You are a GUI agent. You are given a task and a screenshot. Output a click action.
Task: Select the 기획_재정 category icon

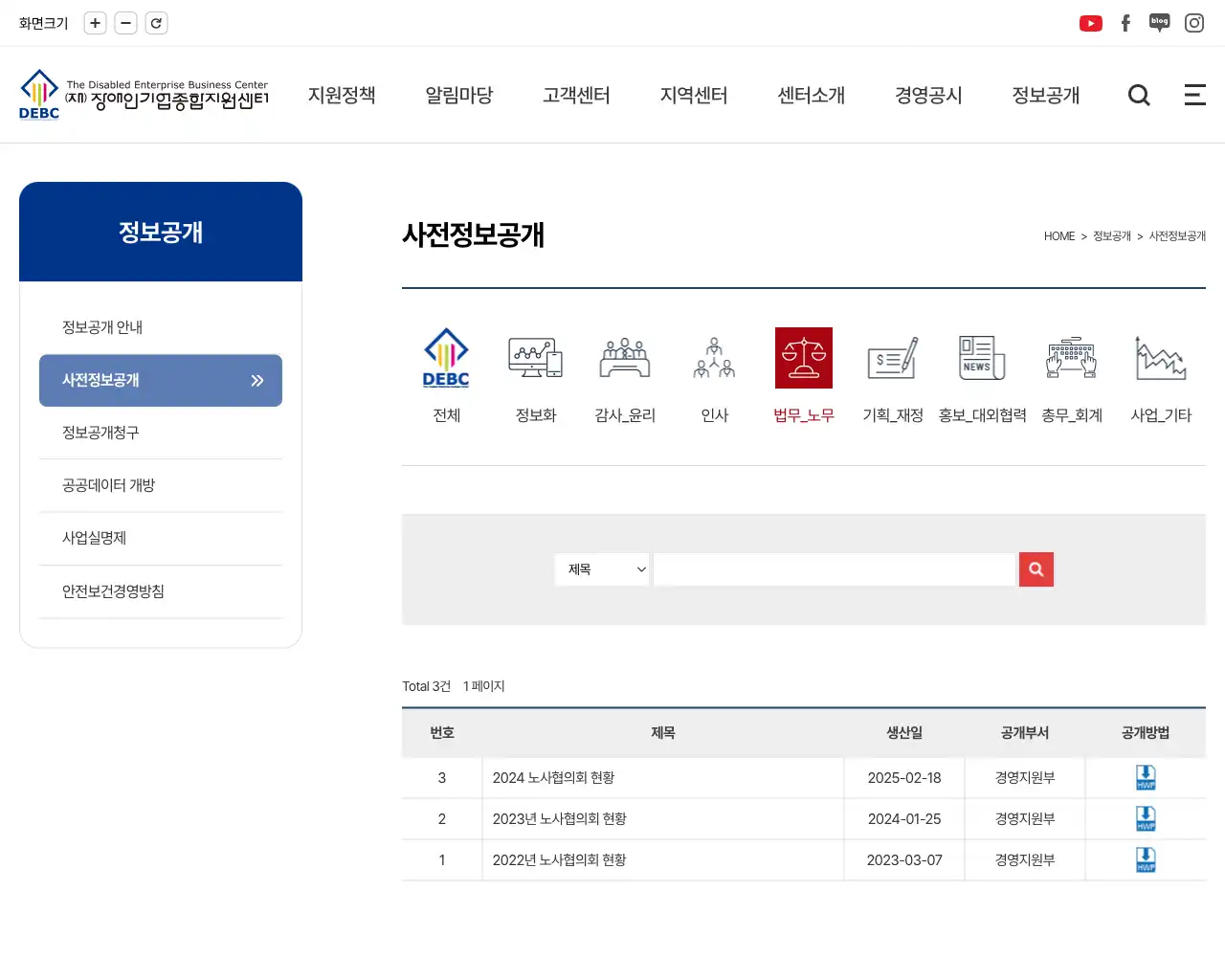point(893,358)
